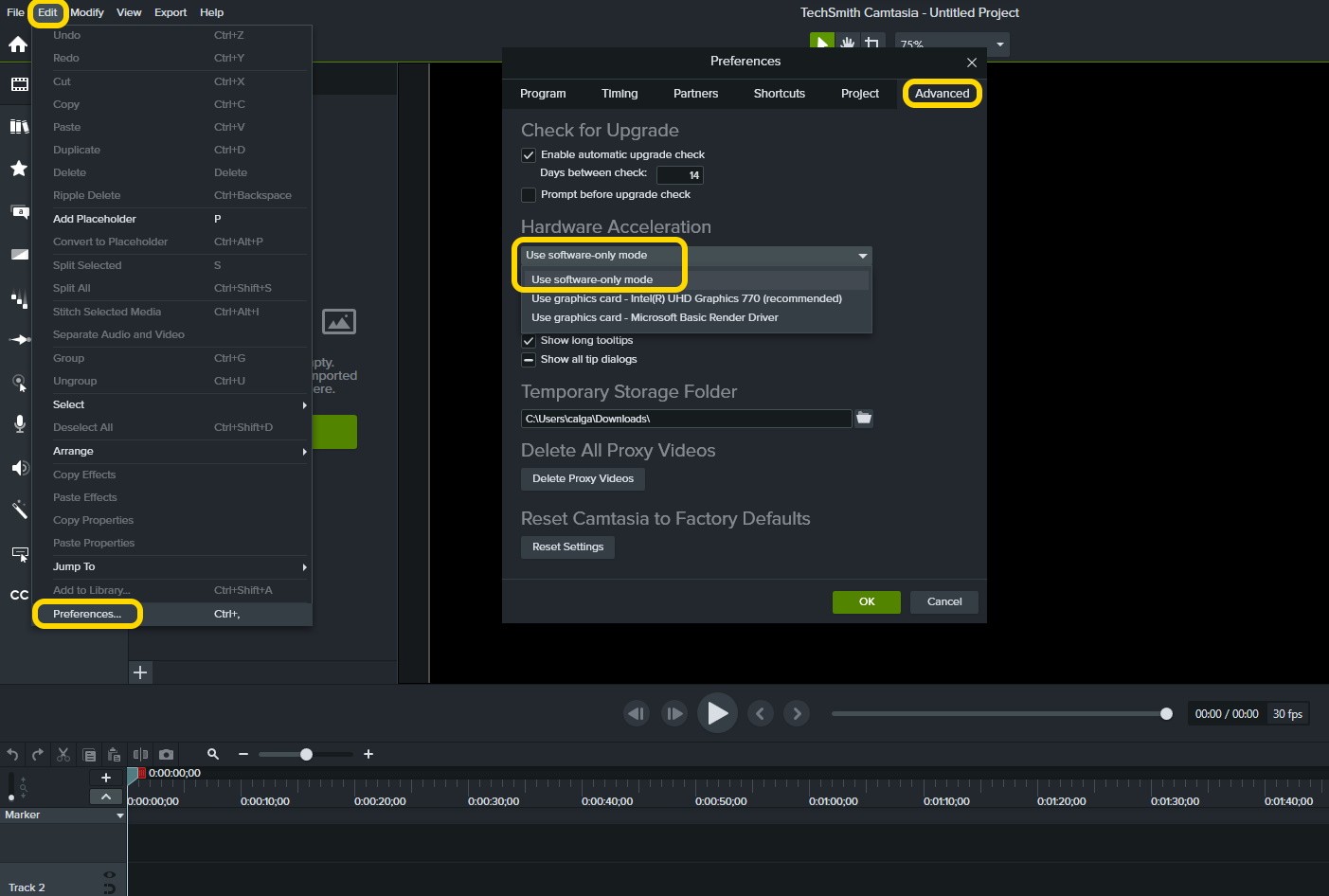Open the Captions CC tool

[x=19, y=595]
